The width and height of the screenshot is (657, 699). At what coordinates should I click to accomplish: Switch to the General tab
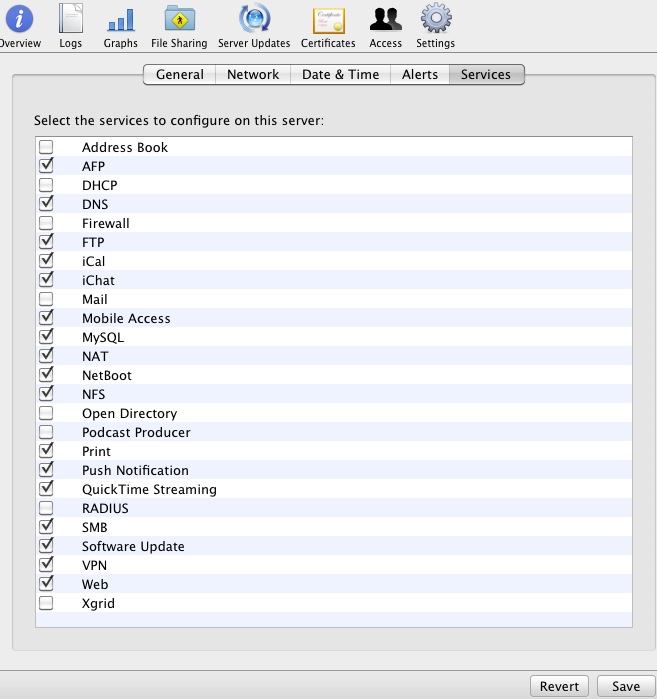pyautogui.click(x=180, y=74)
